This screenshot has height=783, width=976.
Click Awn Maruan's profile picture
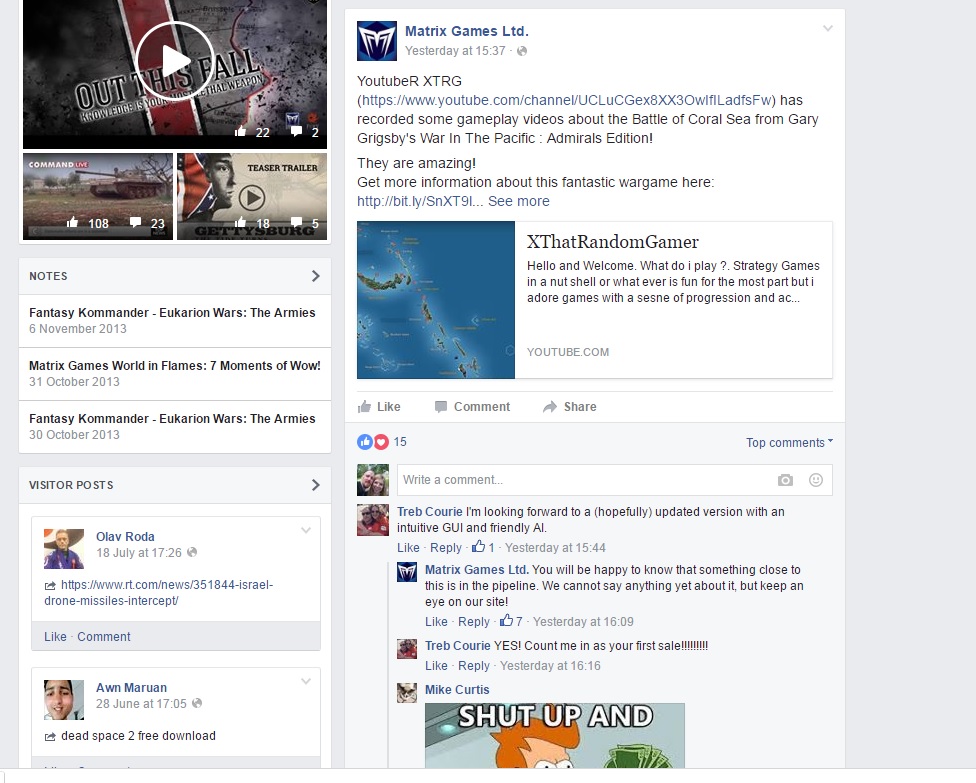[x=64, y=700]
